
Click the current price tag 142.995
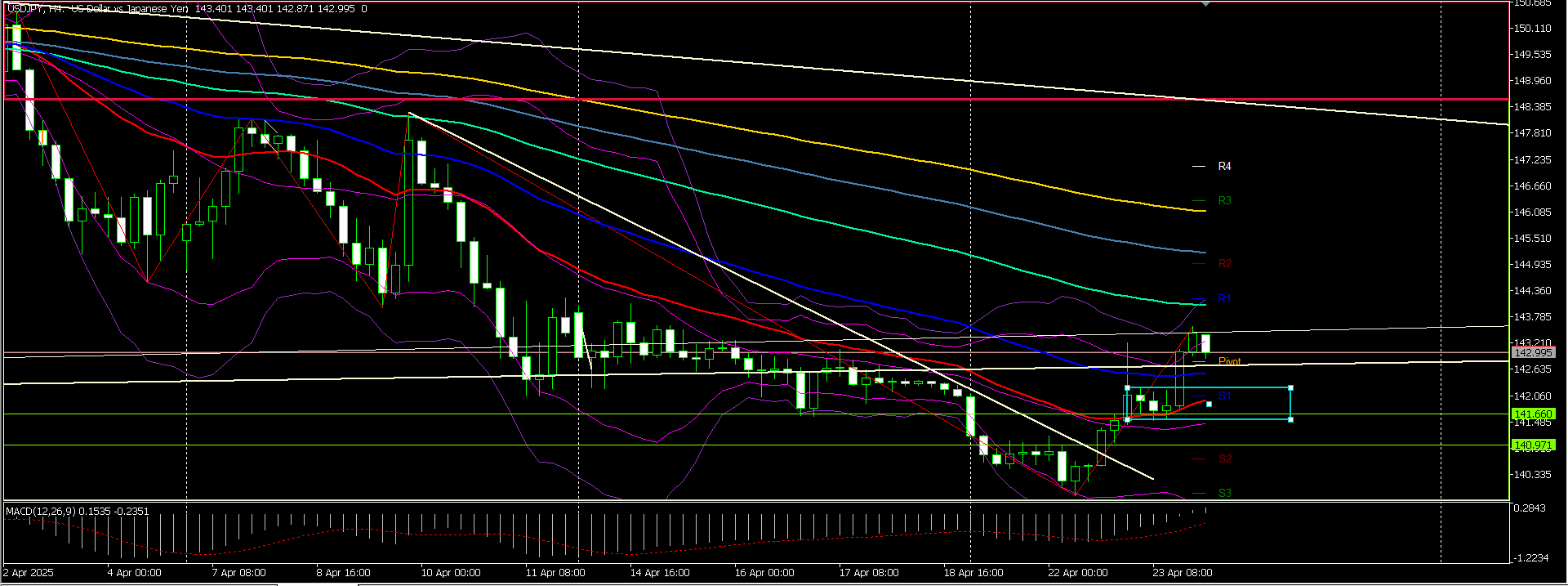(x=1532, y=352)
